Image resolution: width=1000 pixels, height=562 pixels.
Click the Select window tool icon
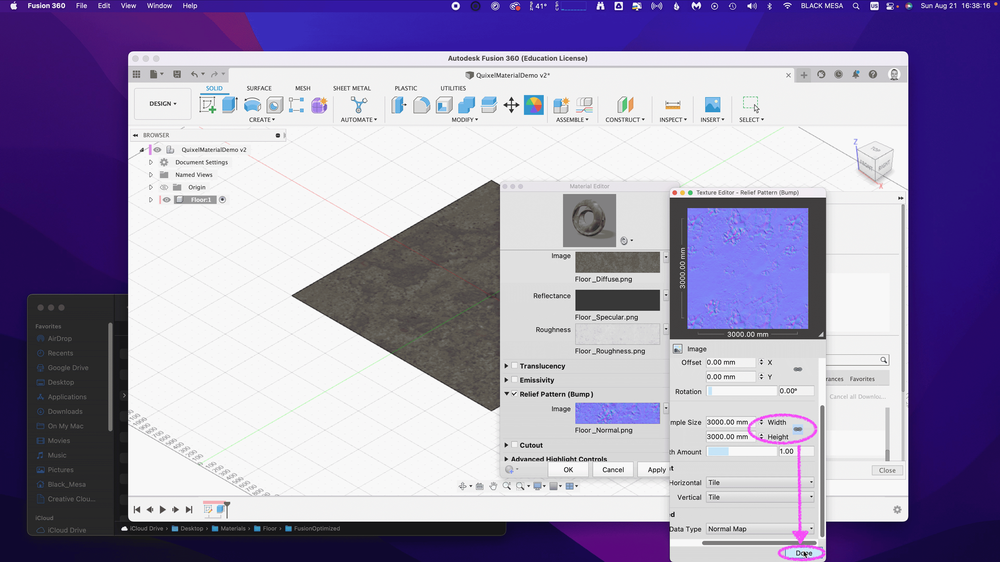(x=751, y=105)
